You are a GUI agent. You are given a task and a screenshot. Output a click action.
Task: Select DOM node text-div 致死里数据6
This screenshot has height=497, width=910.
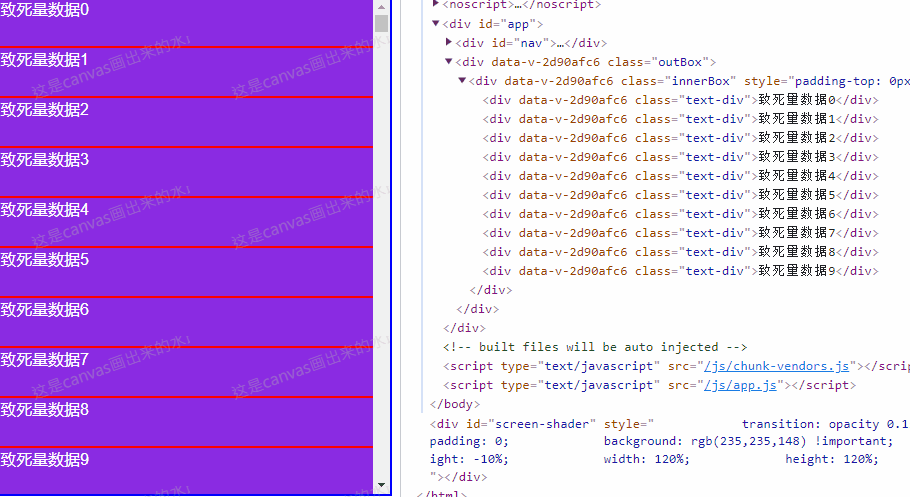point(680,214)
